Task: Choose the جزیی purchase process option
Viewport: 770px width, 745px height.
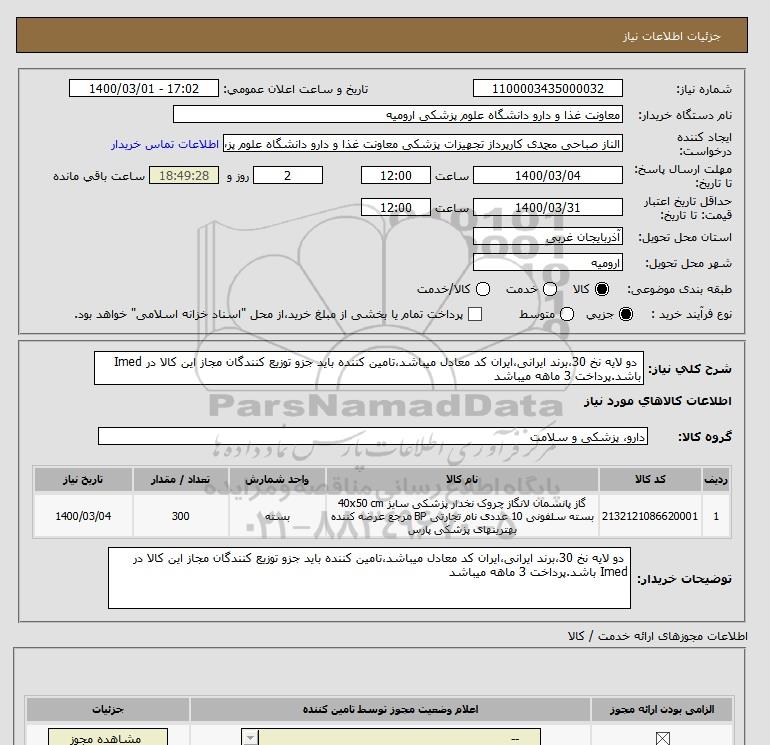Action: pyautogui.click(x=626, y=314)
